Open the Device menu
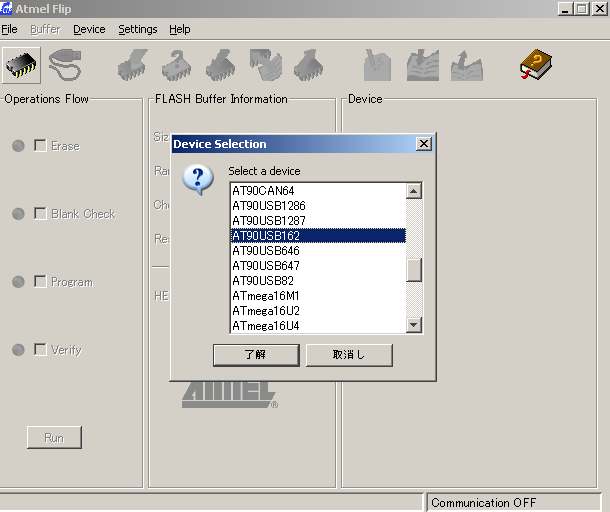This screenshot has height=512, width=610. pyautogui.click(x=89, y=29)
